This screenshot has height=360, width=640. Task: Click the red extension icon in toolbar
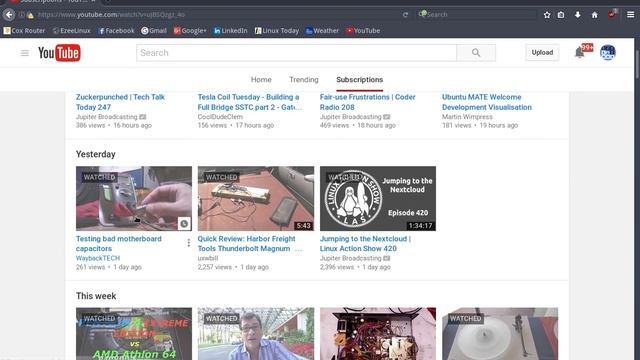tap(612, 14)
